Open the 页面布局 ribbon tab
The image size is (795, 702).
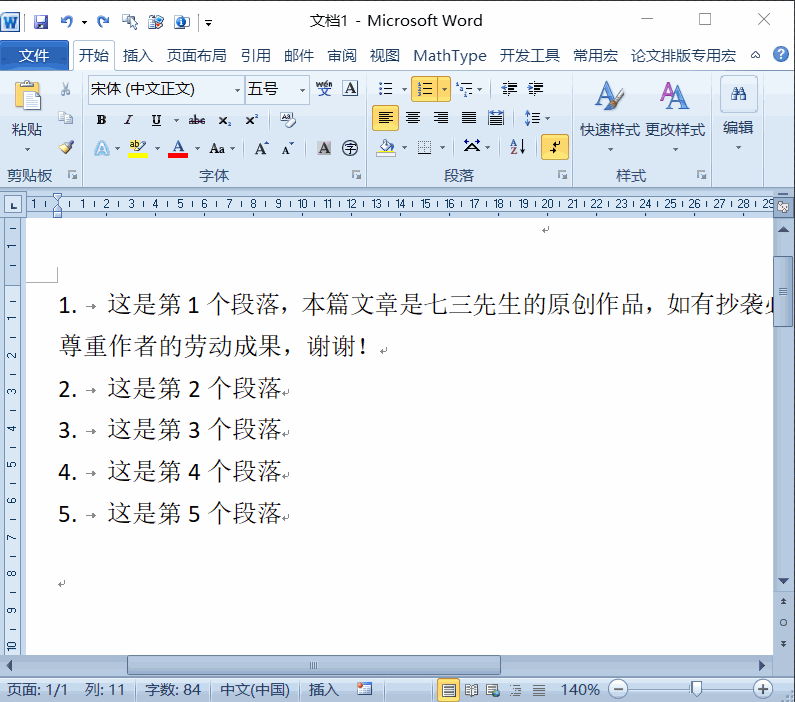[x=196, y=55]
